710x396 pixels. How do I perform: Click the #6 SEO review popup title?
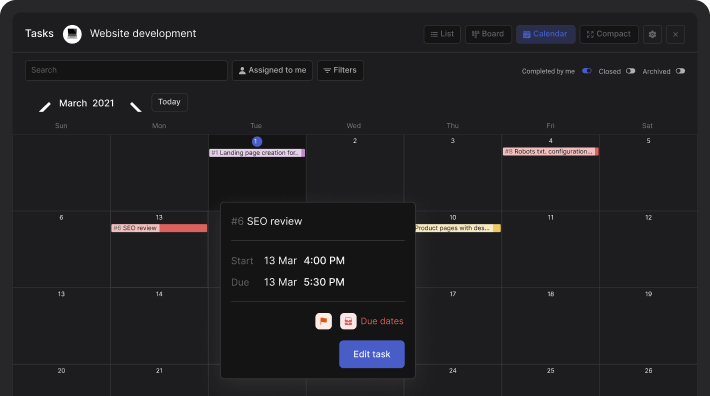click(266, 221)
